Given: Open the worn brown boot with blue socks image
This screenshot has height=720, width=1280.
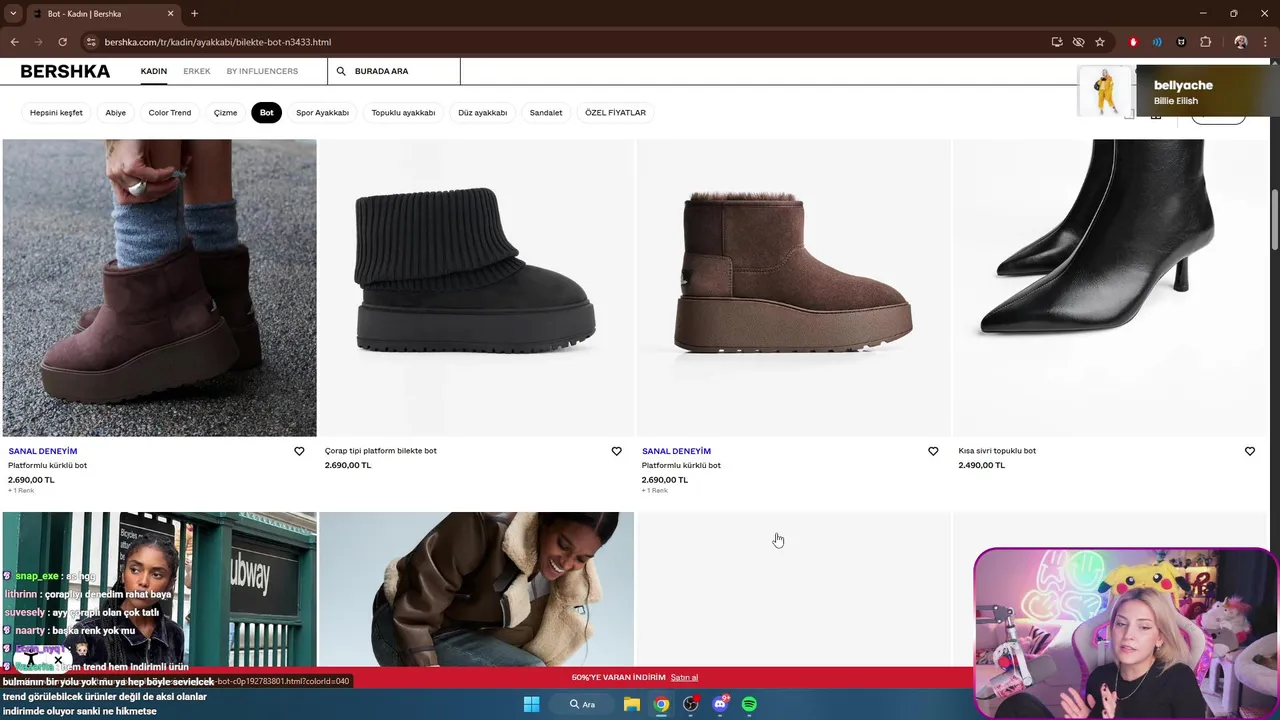Looking at the screenshot, I should (x=159, y=288).
